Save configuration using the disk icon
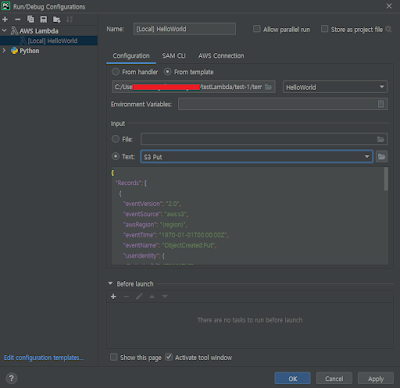The width and height of the screenshot is (400, 388). click(x=43, y=19)
